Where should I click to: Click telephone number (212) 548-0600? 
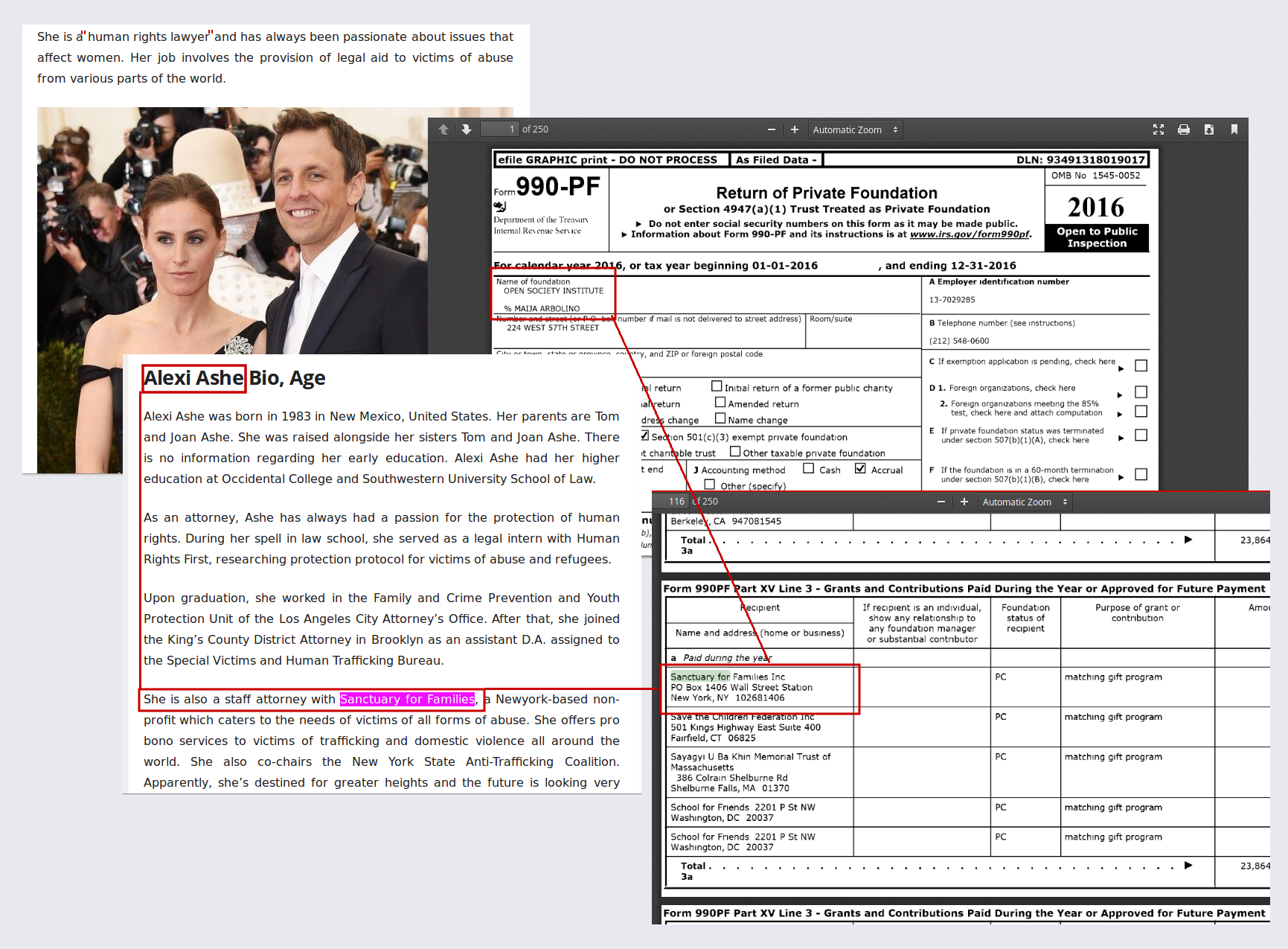(959, 341)
